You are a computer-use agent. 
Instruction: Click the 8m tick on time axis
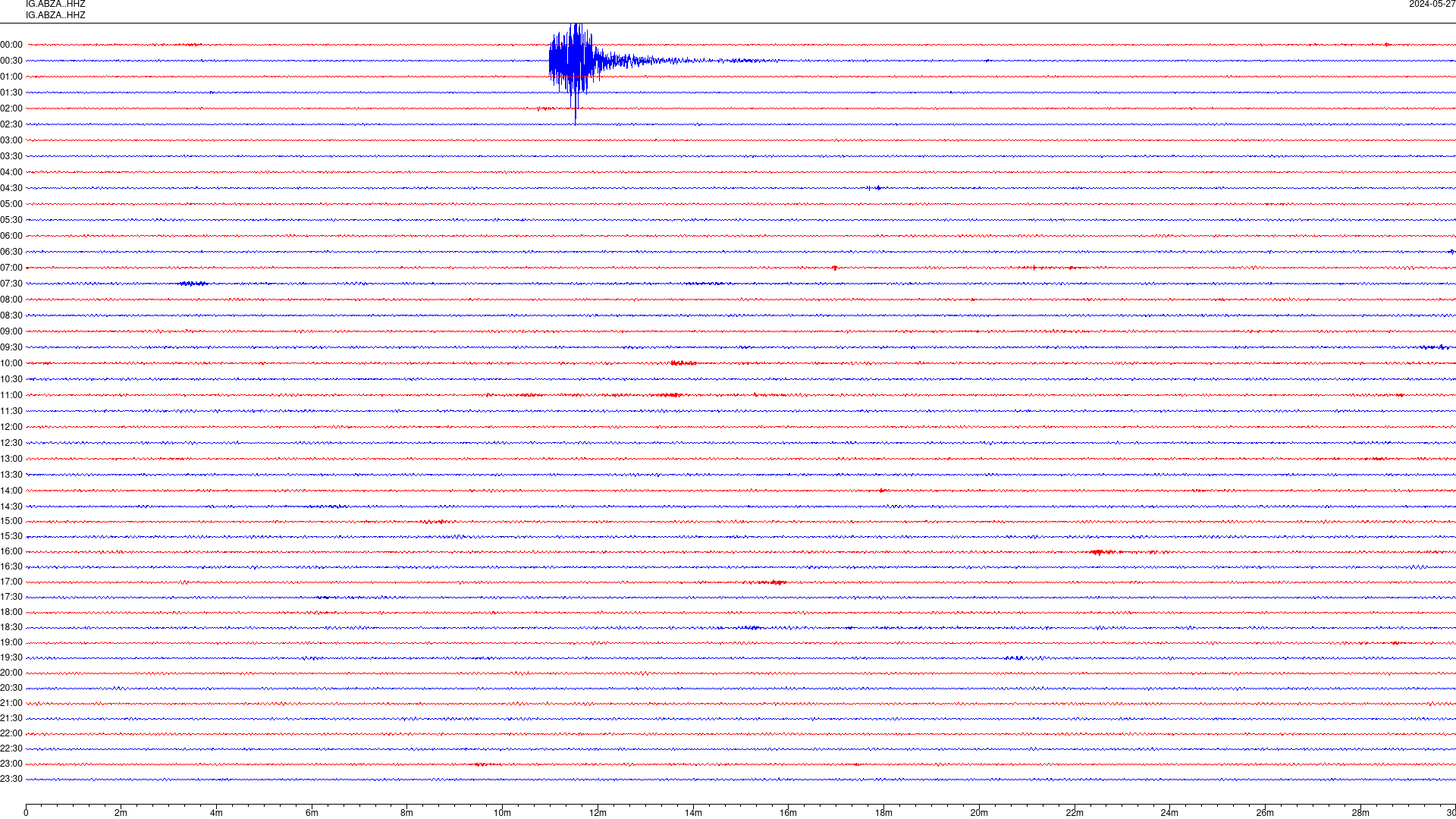(407, 813)
